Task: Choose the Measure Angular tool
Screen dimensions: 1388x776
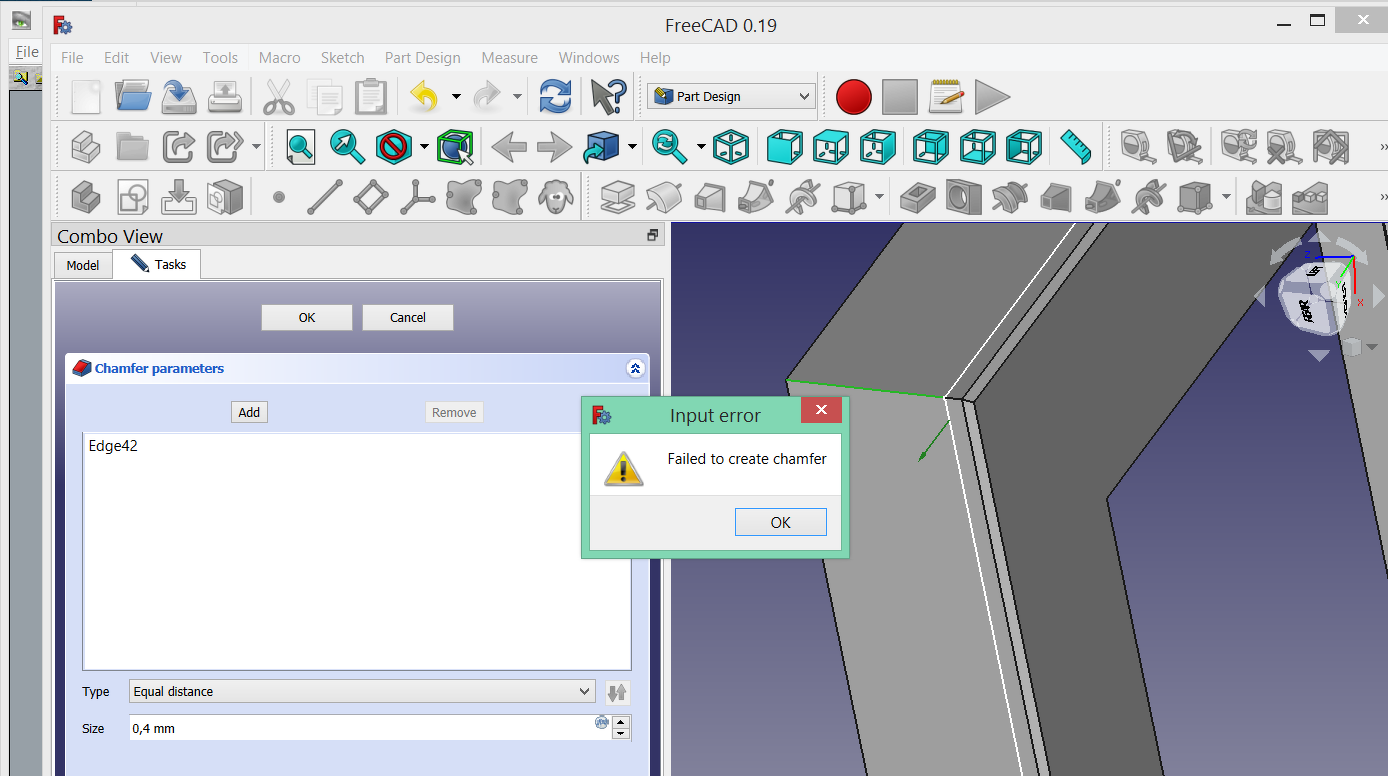Action: (x=1184, y=147)
